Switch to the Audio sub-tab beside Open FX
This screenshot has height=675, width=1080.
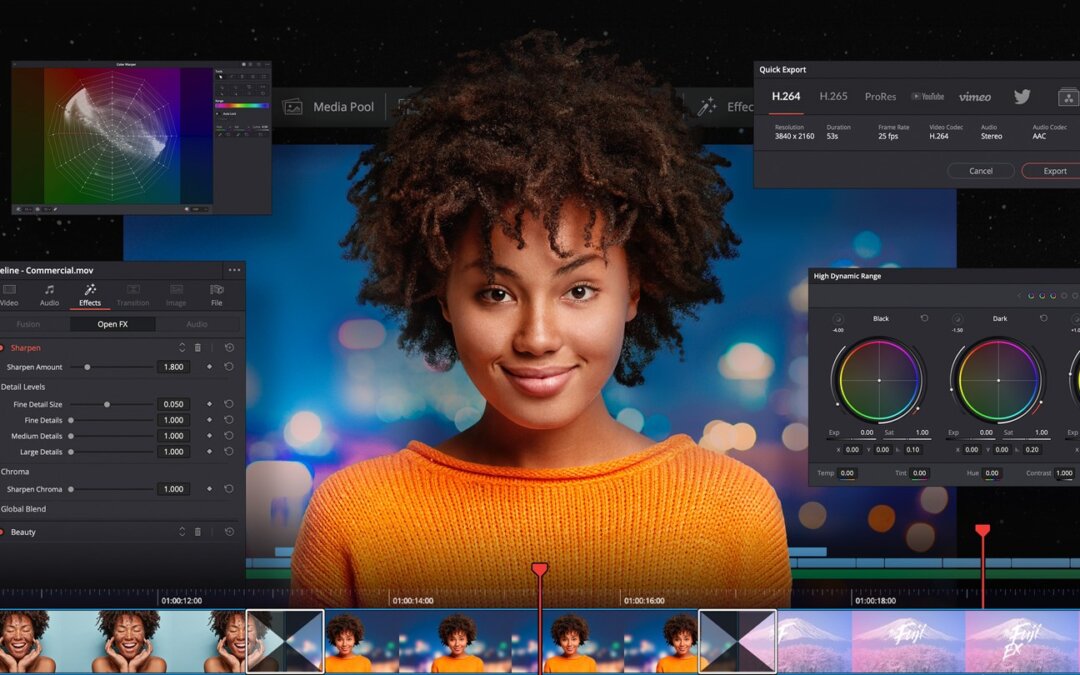(x=196, y=324)
